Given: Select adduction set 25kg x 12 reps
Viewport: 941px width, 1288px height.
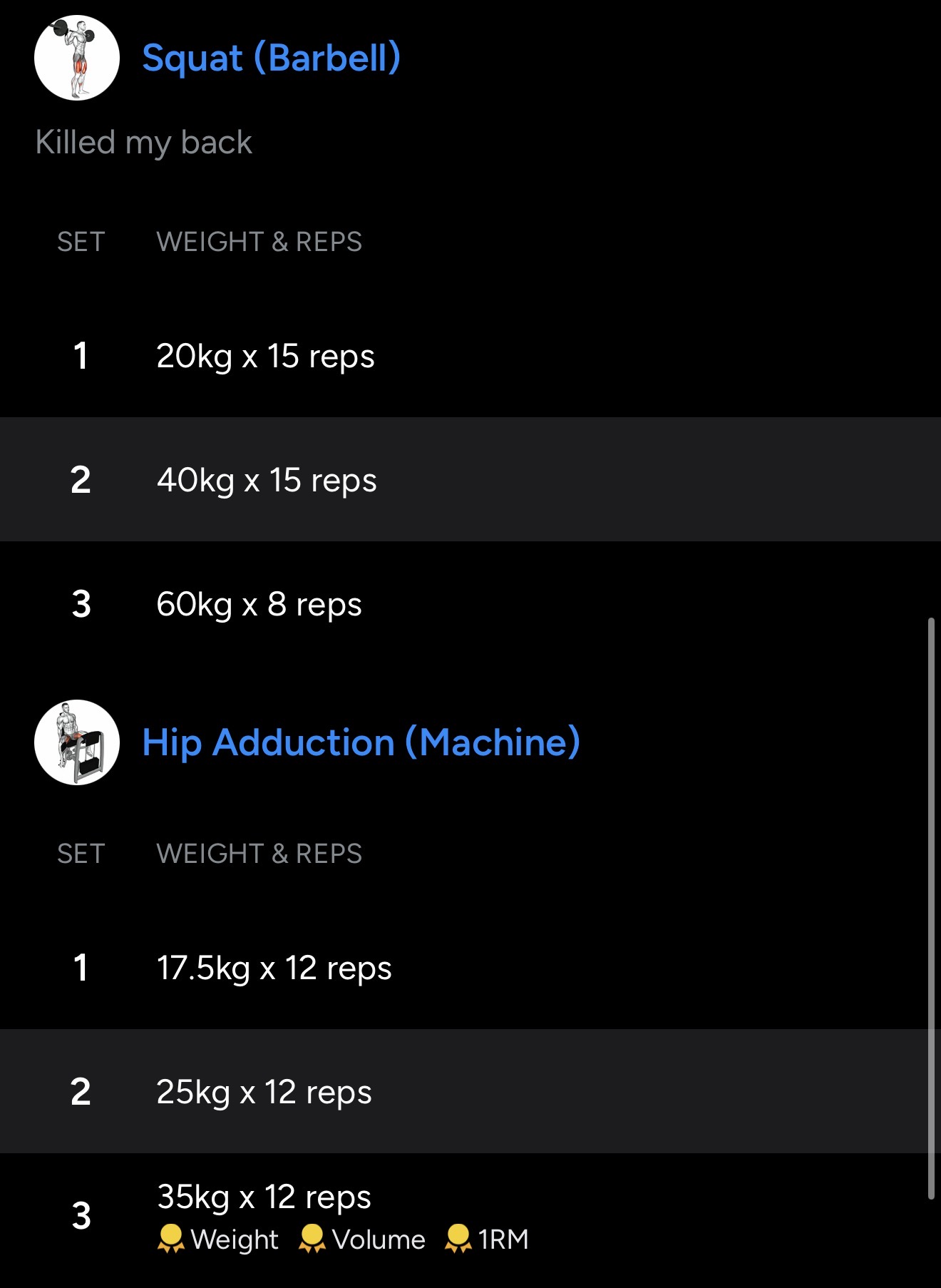Looking at the screenshot, I should (x=264, y=1092).
